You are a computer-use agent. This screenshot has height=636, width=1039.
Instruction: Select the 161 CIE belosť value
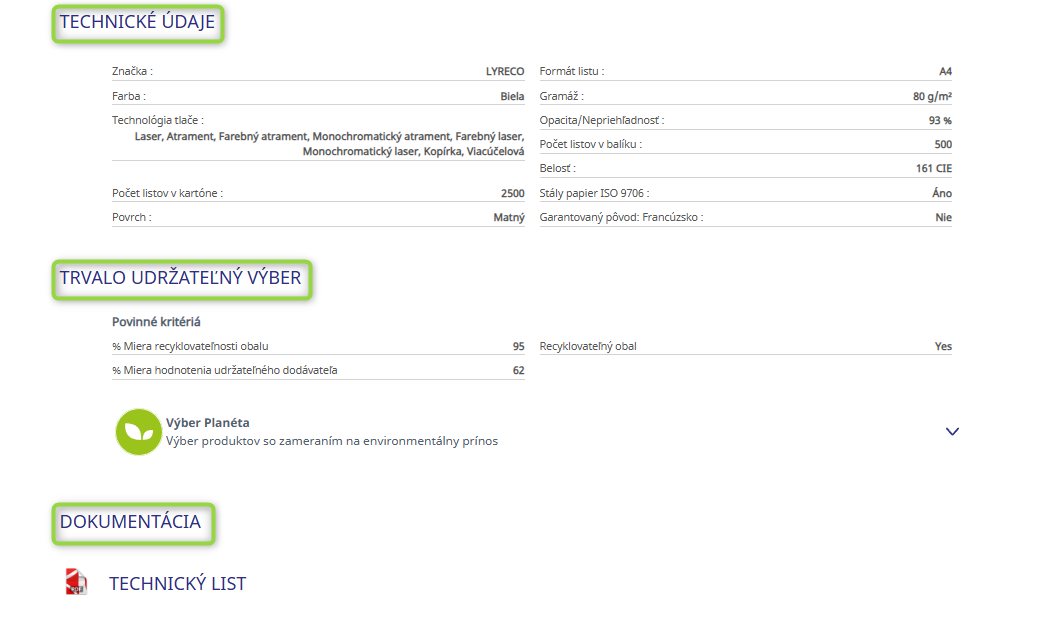point(933,169)
